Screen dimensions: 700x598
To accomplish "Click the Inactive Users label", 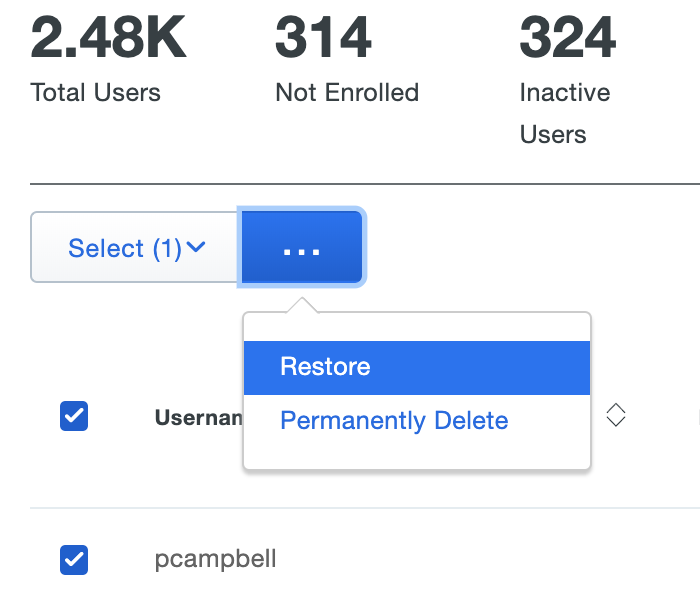I will [x=565, y=113].
